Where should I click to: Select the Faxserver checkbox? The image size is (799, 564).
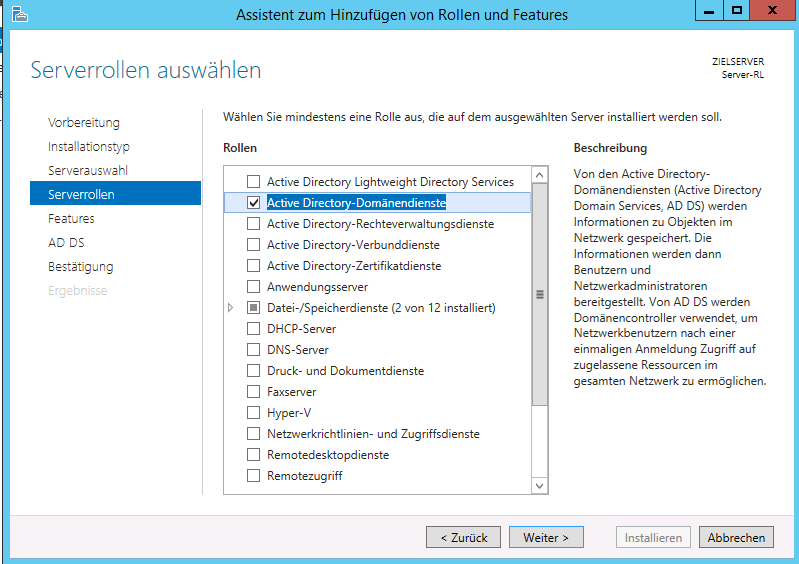click(x=253, y=392)
